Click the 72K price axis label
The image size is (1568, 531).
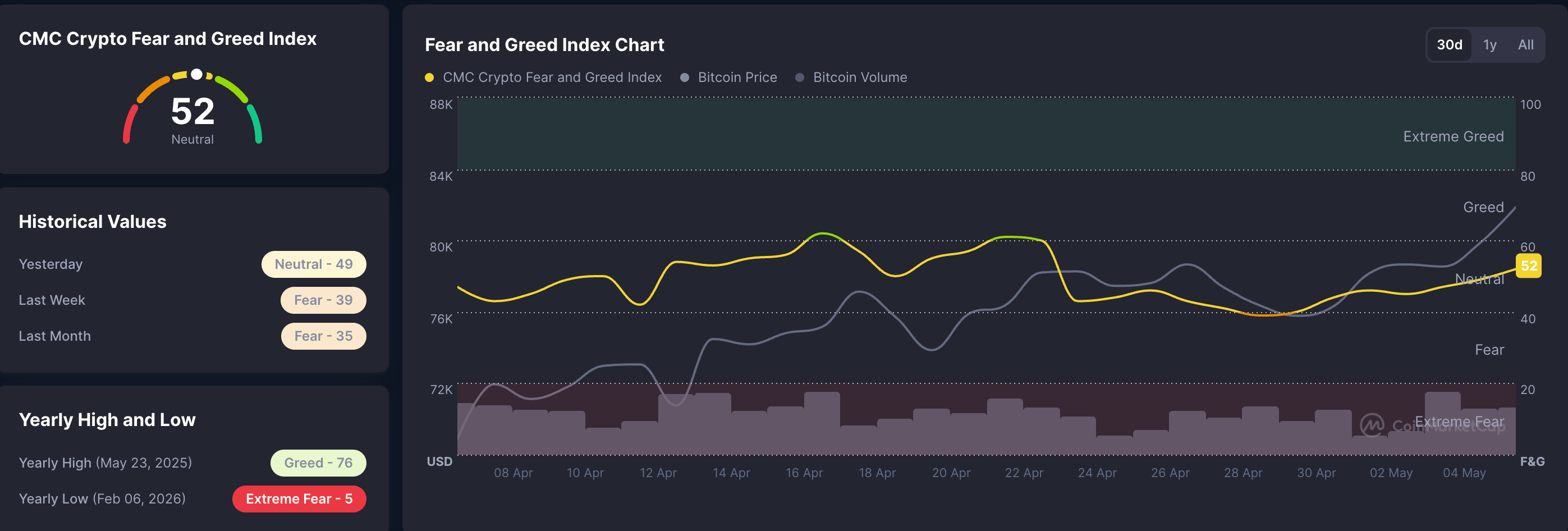tap(441, 390)
